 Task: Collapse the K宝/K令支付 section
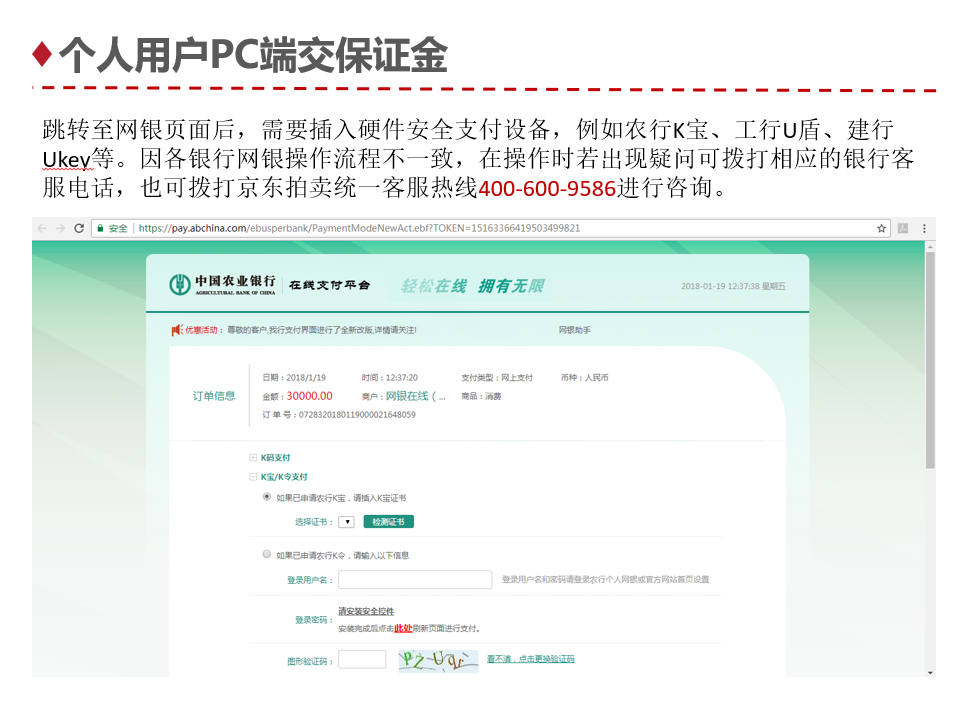(x=253, y=476)
